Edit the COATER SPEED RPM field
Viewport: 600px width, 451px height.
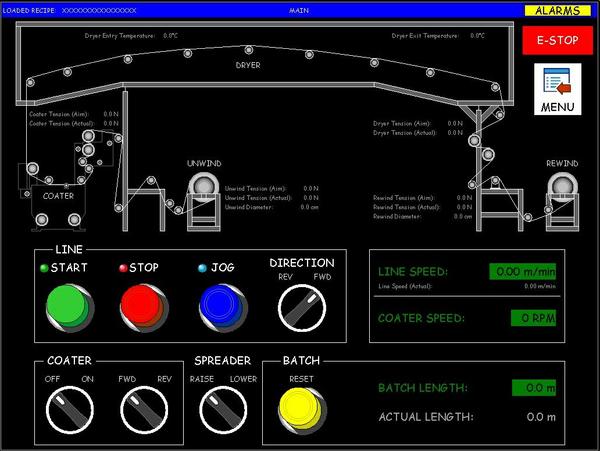[x=533, y=318]
